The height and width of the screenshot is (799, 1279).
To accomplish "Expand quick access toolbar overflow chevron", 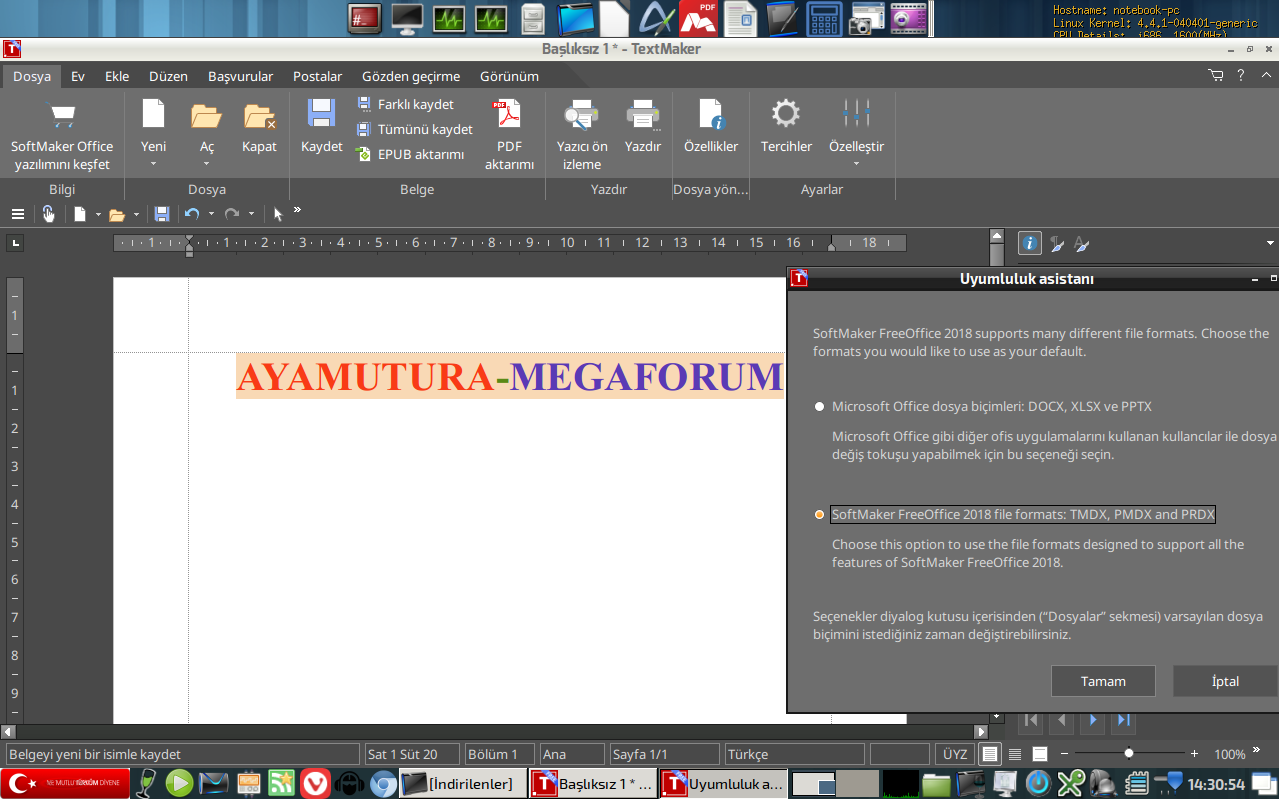I will pos(297,211).
